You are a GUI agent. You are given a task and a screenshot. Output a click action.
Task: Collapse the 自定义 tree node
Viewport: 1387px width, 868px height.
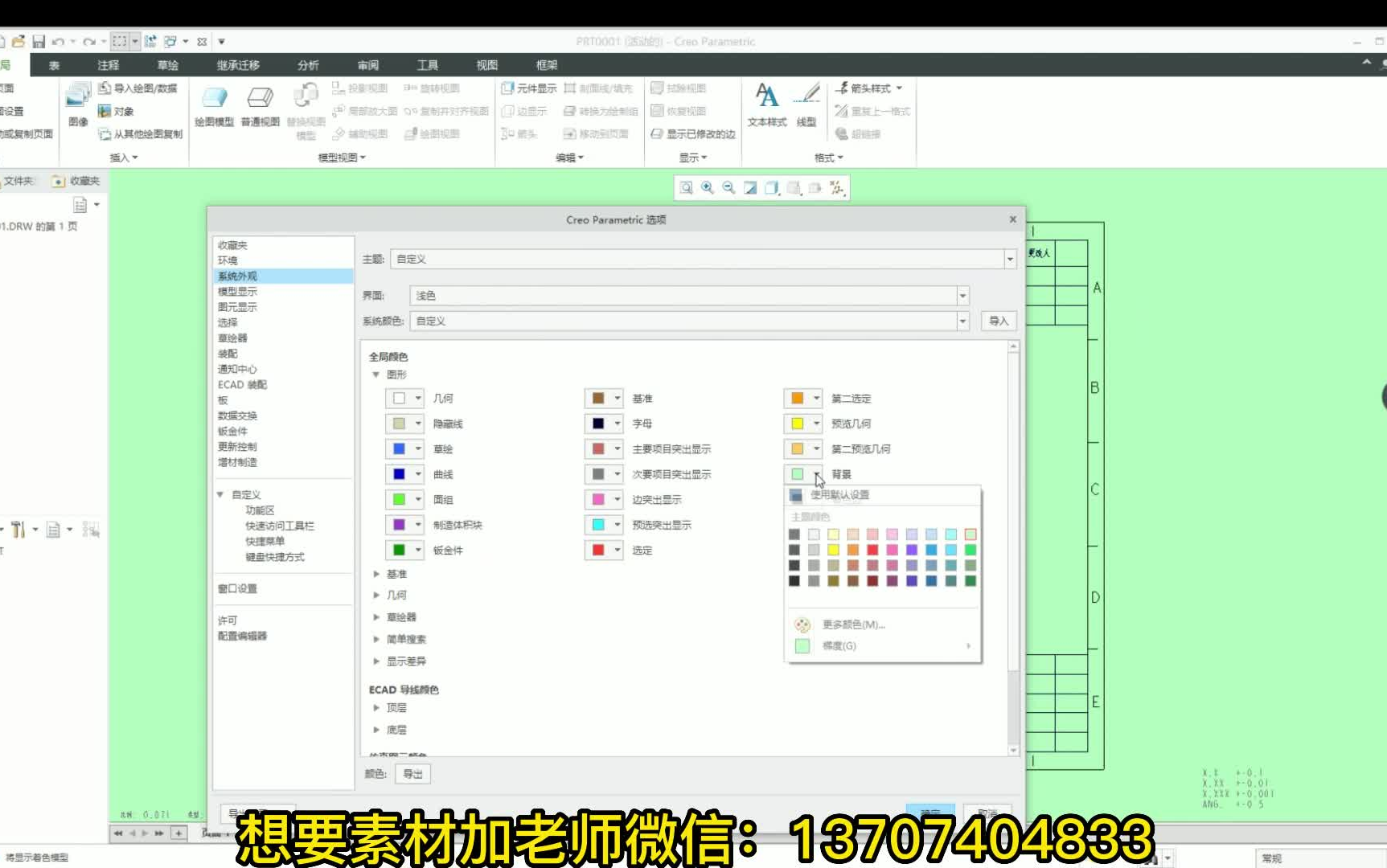click(220, 494)
